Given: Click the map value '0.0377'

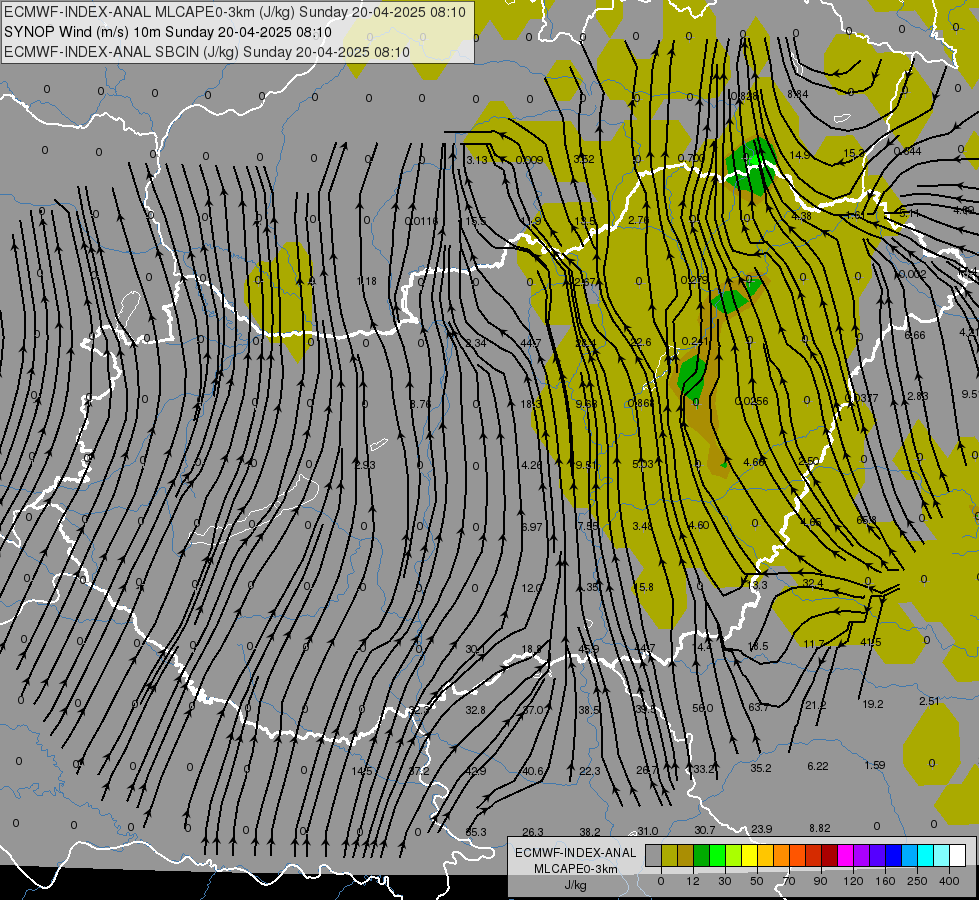Looking at the screenshot, I should coord(861,398).
